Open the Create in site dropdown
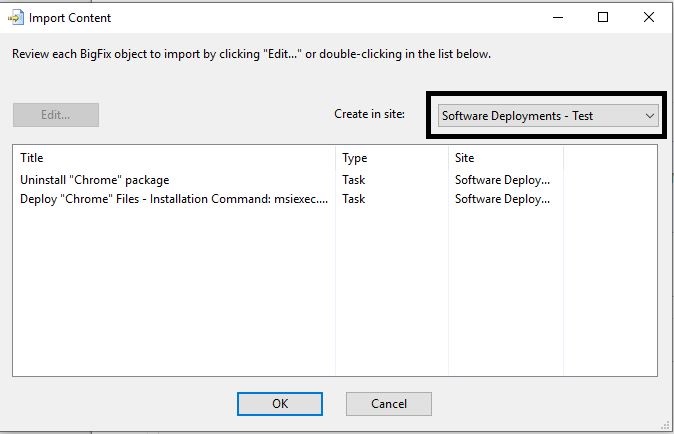 (548, 116)
